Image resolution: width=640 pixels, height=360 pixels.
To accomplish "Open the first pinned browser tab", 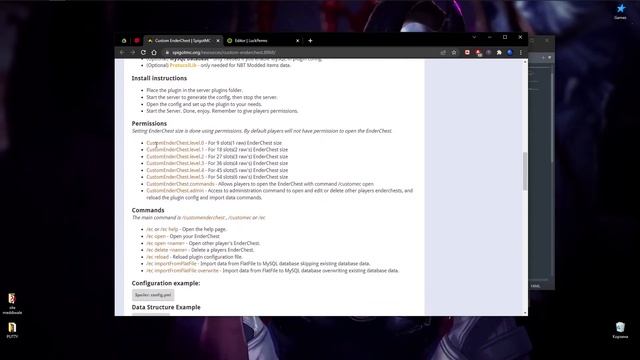I will (x=124, y=41).
